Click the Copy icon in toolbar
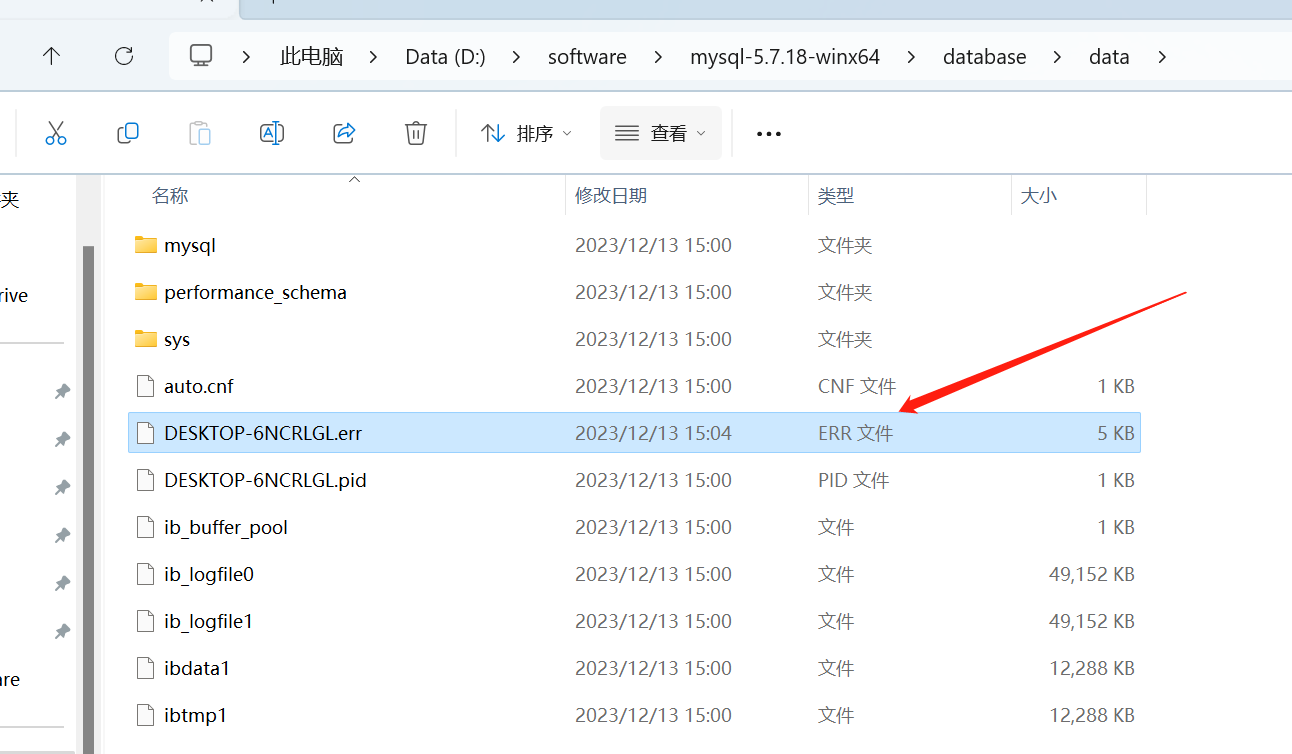This screenshot has width=1292, height=754. click(x=128, y=133)
